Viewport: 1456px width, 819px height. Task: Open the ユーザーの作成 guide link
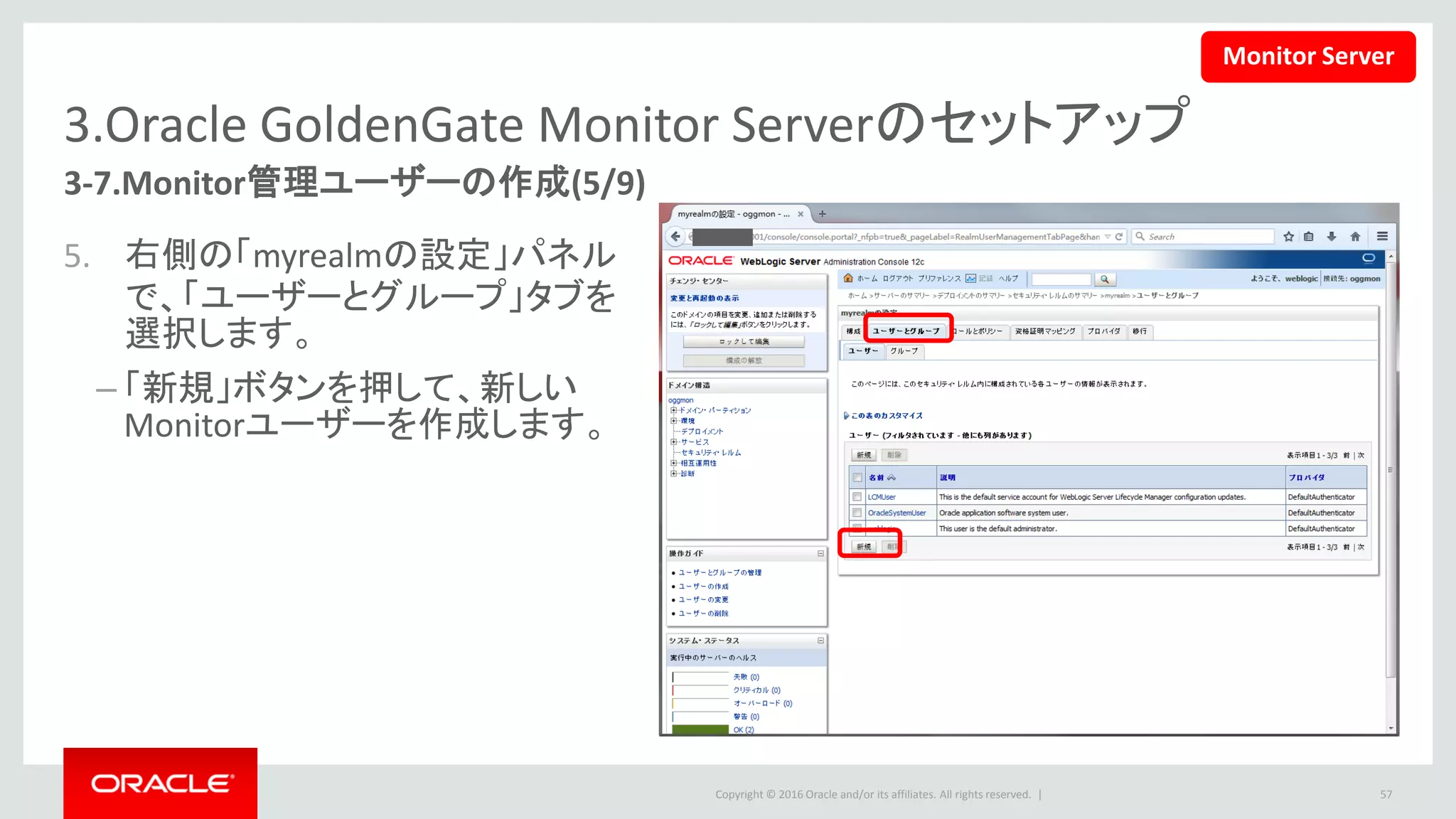click(703, 587)
